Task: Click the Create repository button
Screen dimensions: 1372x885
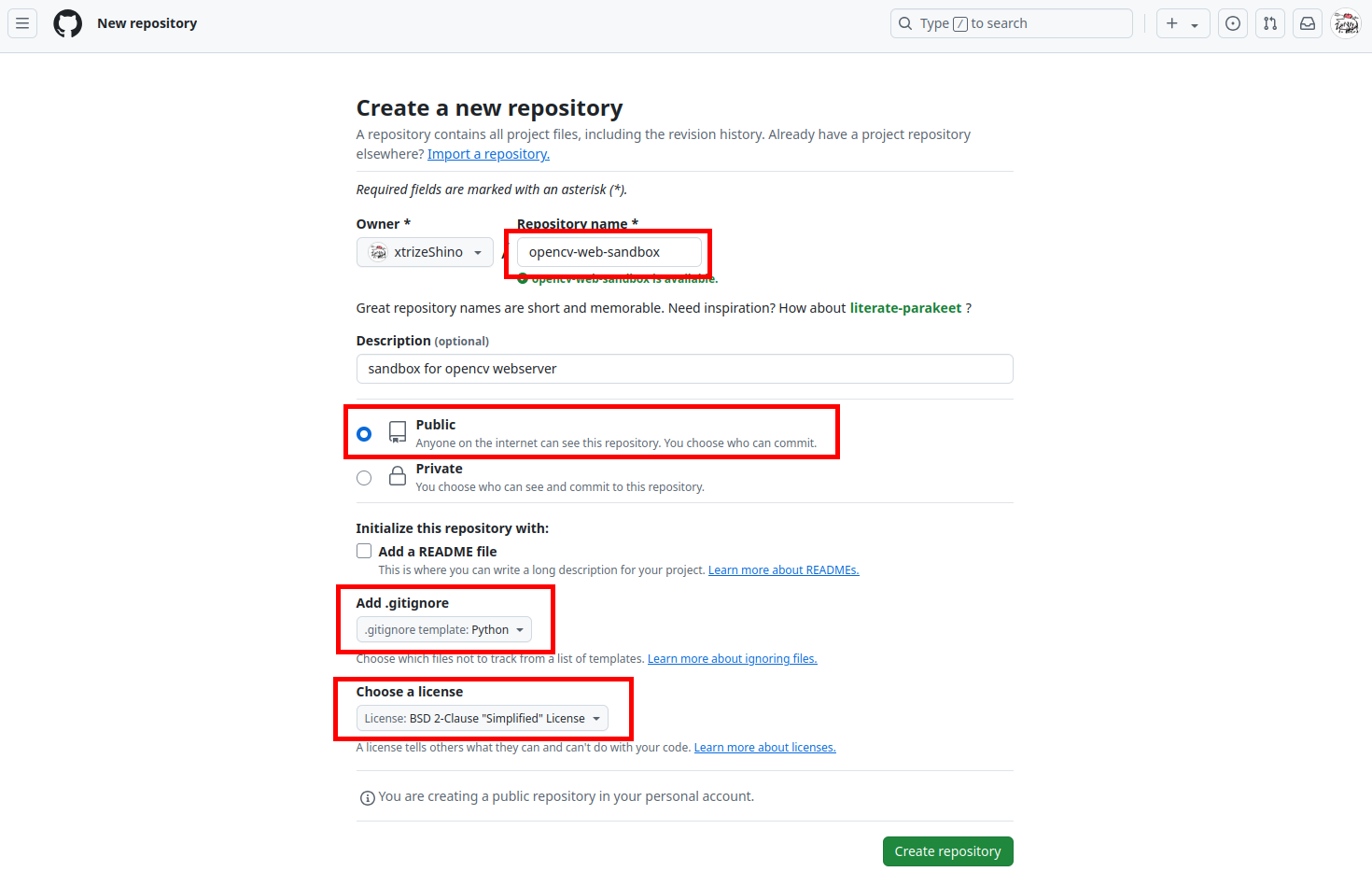Action: [x=947, y=850]
